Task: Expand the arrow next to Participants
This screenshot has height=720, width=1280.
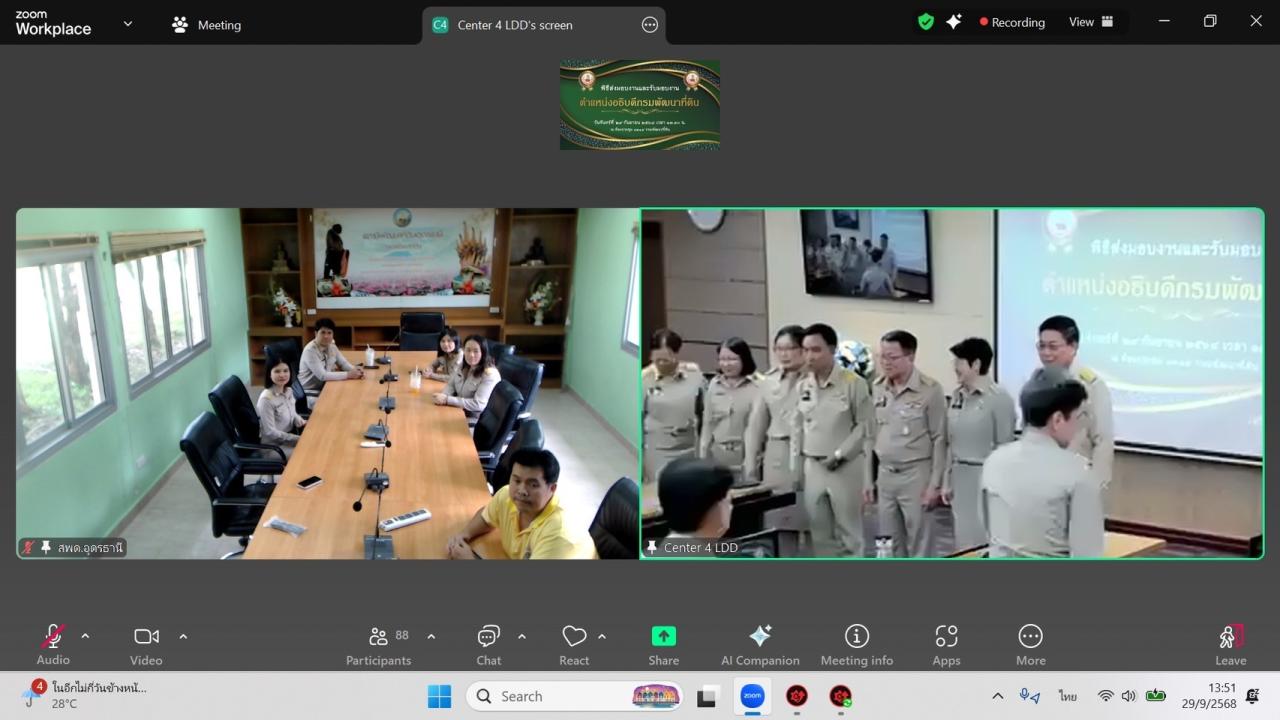Action: coord(431,636)
